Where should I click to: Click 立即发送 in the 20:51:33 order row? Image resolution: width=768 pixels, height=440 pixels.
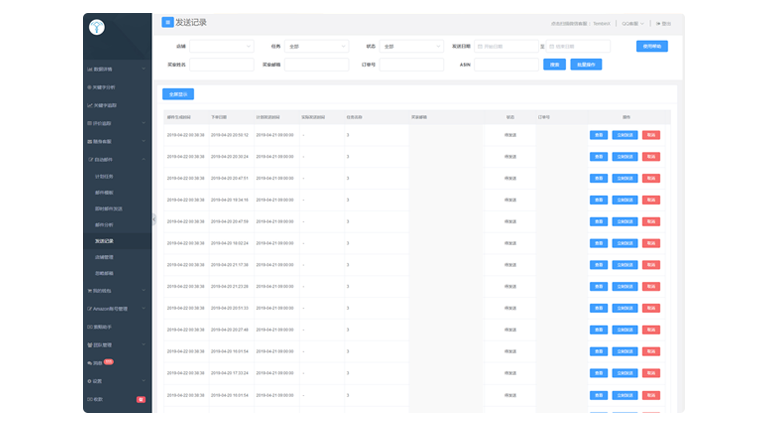pyautogui.click(x=625, y=308)
